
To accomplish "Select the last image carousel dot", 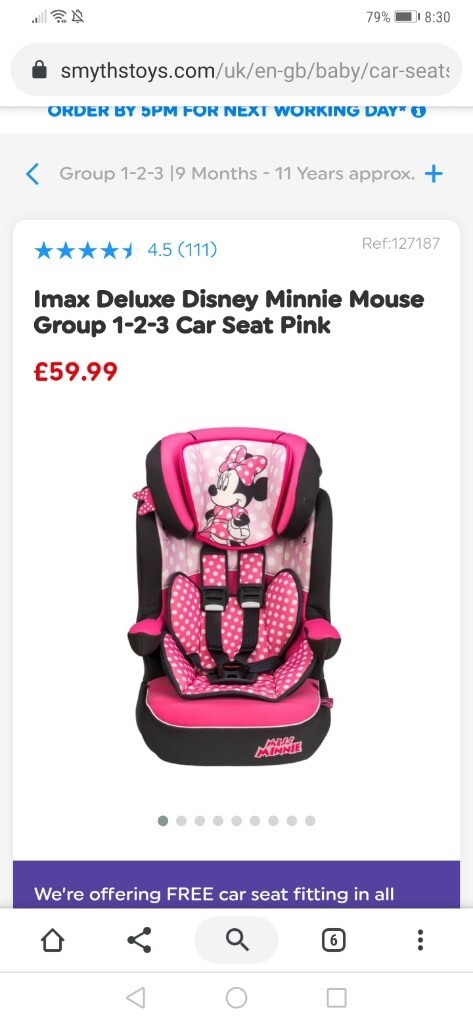I will (310, 820).
